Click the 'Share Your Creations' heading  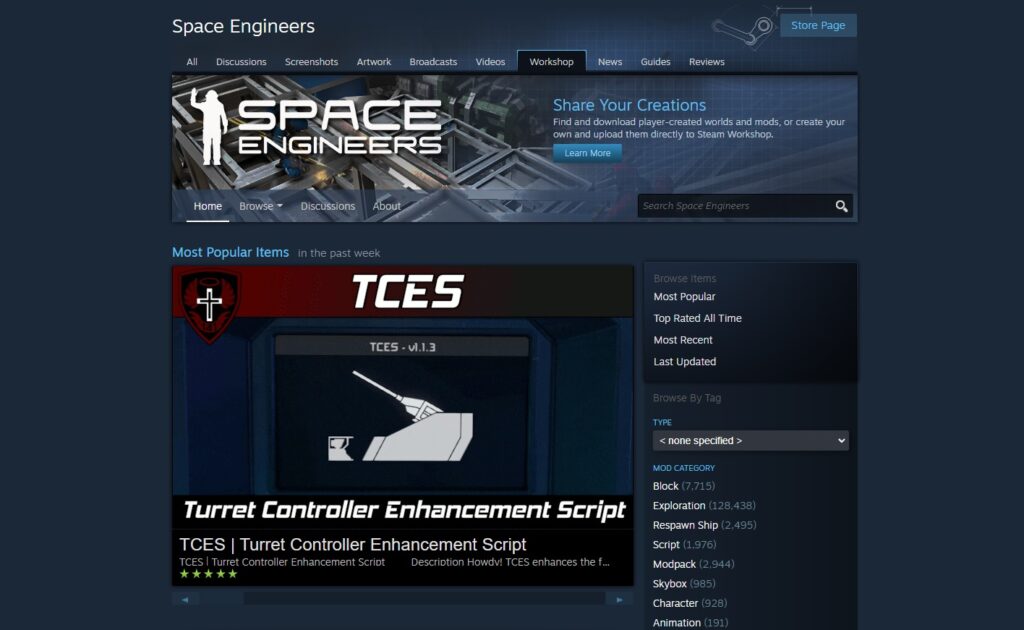[x=630, y=105]
